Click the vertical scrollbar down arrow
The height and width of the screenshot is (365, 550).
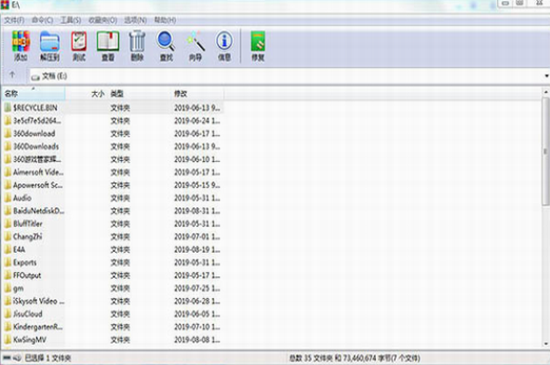pos(546,344)
